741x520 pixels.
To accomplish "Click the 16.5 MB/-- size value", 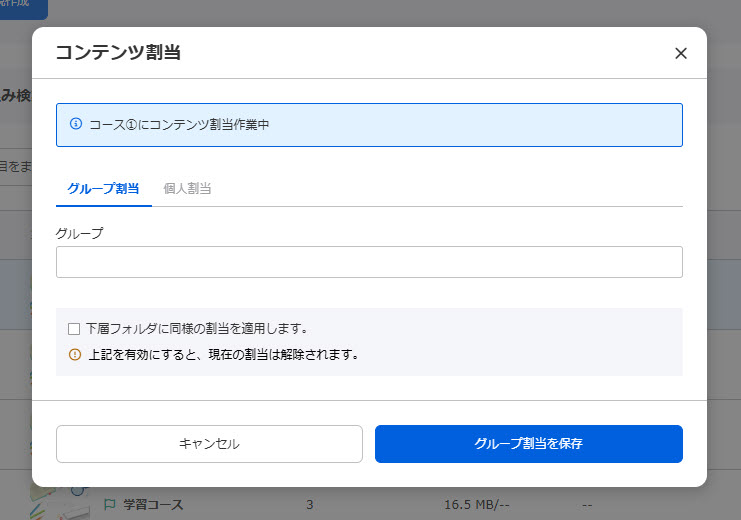I will pyautogui.click(x=476, y=504).
